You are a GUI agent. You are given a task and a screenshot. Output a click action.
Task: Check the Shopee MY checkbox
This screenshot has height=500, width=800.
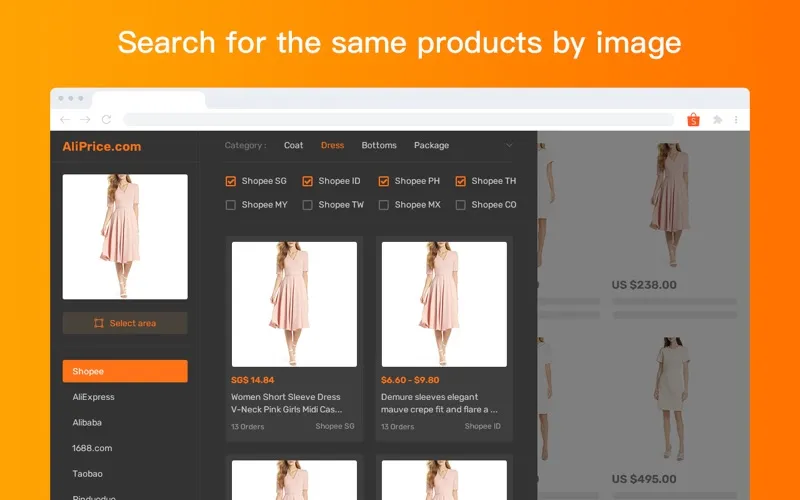[x=231, y=205]
